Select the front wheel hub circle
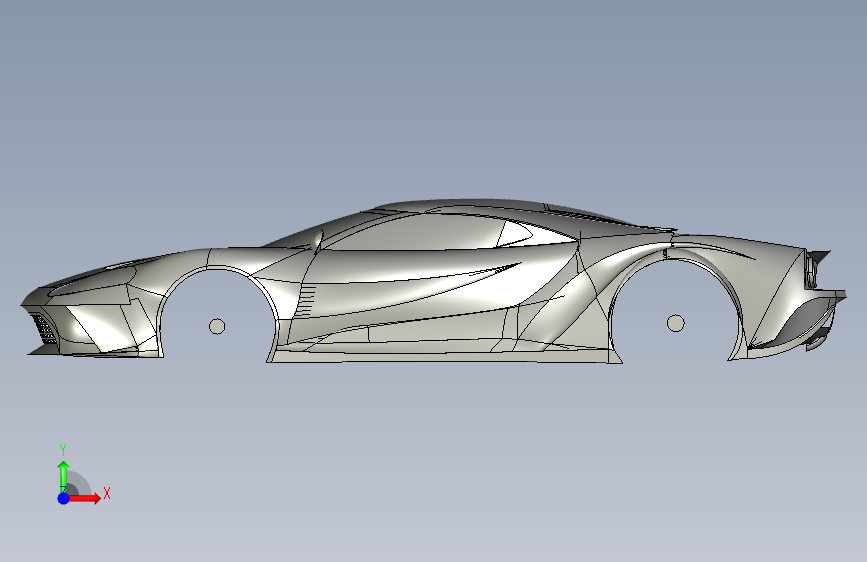The width and height of the screenshot is (867, 562). 217,326
